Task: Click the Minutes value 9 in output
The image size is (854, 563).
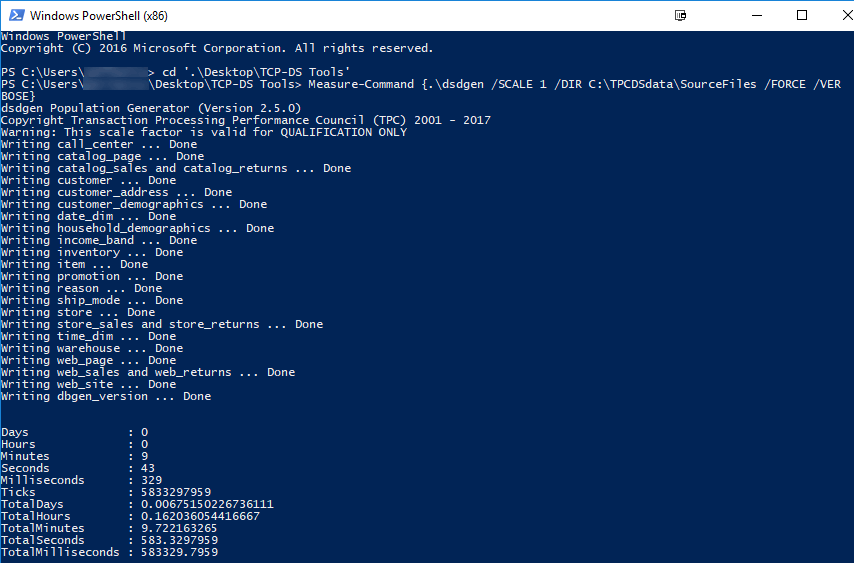Action: click(145, 456)
